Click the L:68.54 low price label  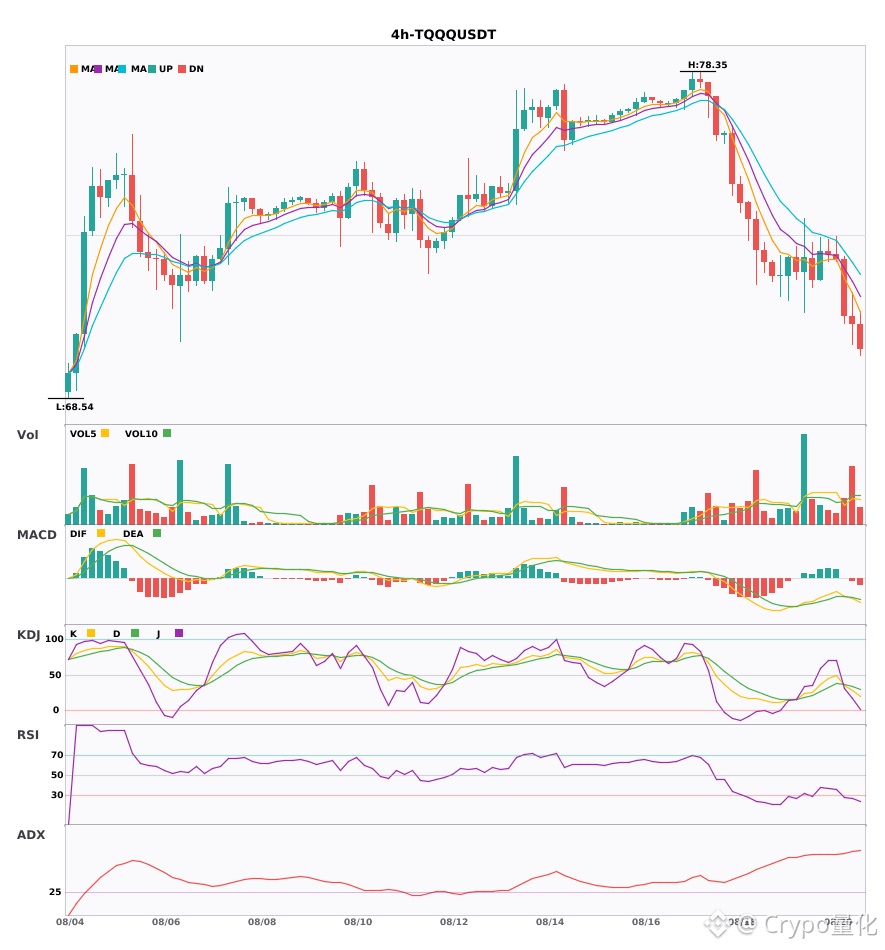coord(75,407)
